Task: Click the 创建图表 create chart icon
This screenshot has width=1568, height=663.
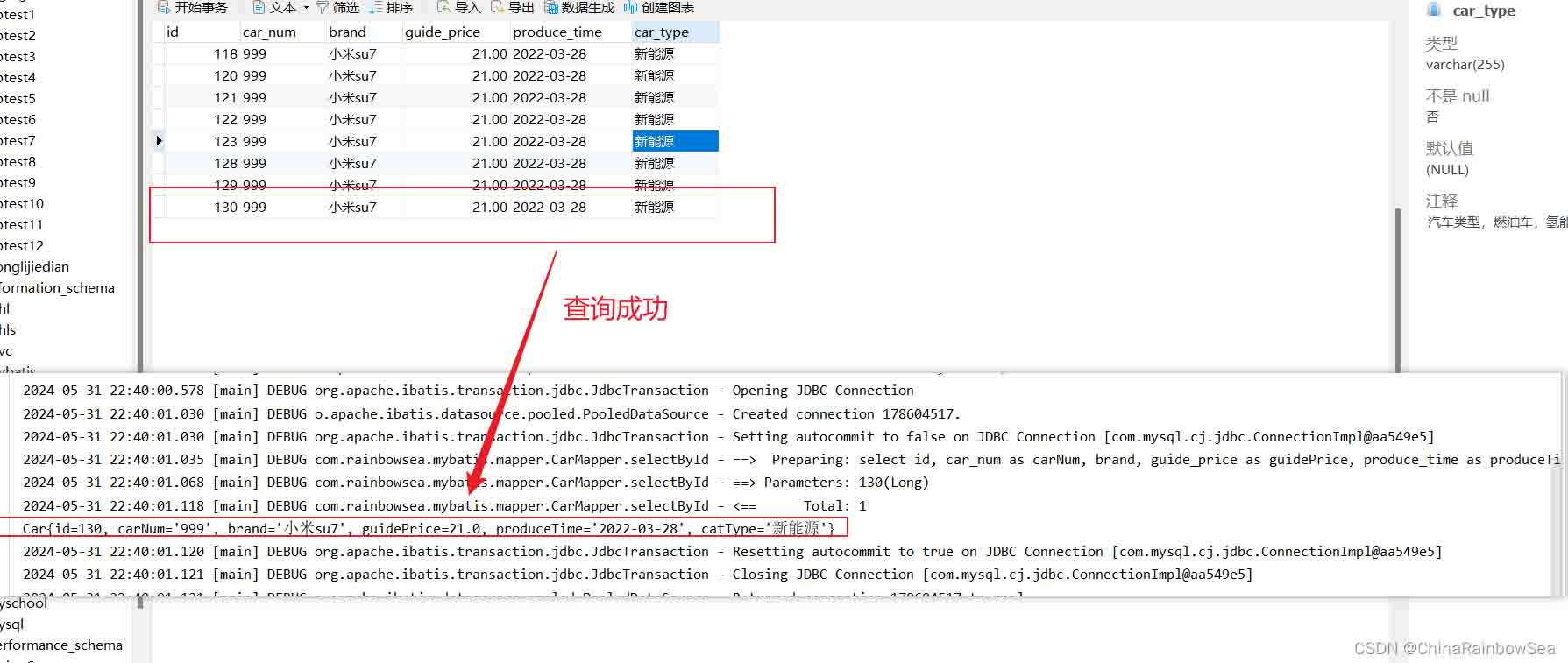Action: pos(630,8)
